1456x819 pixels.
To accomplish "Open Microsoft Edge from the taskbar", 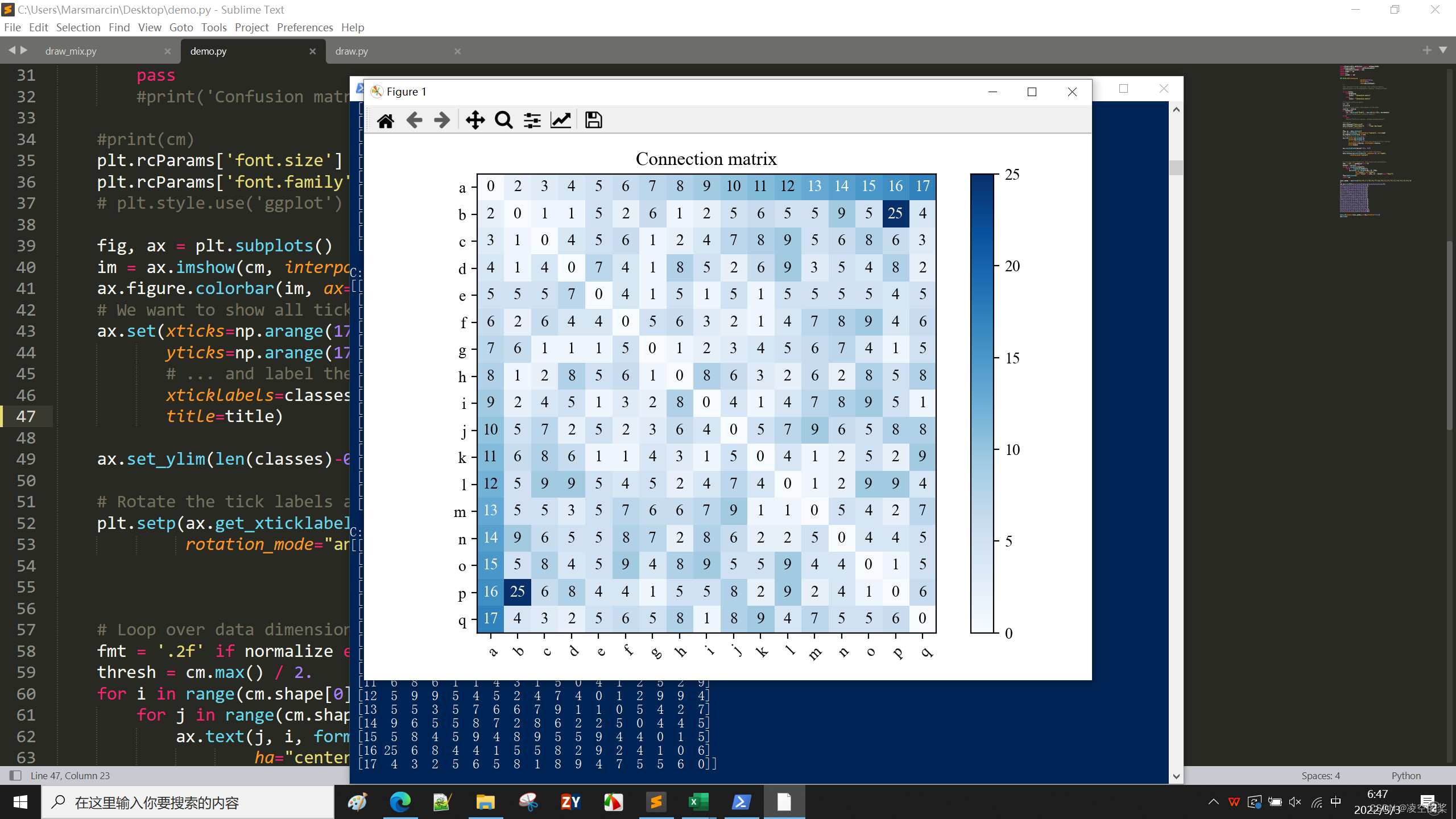I will 401,802.
